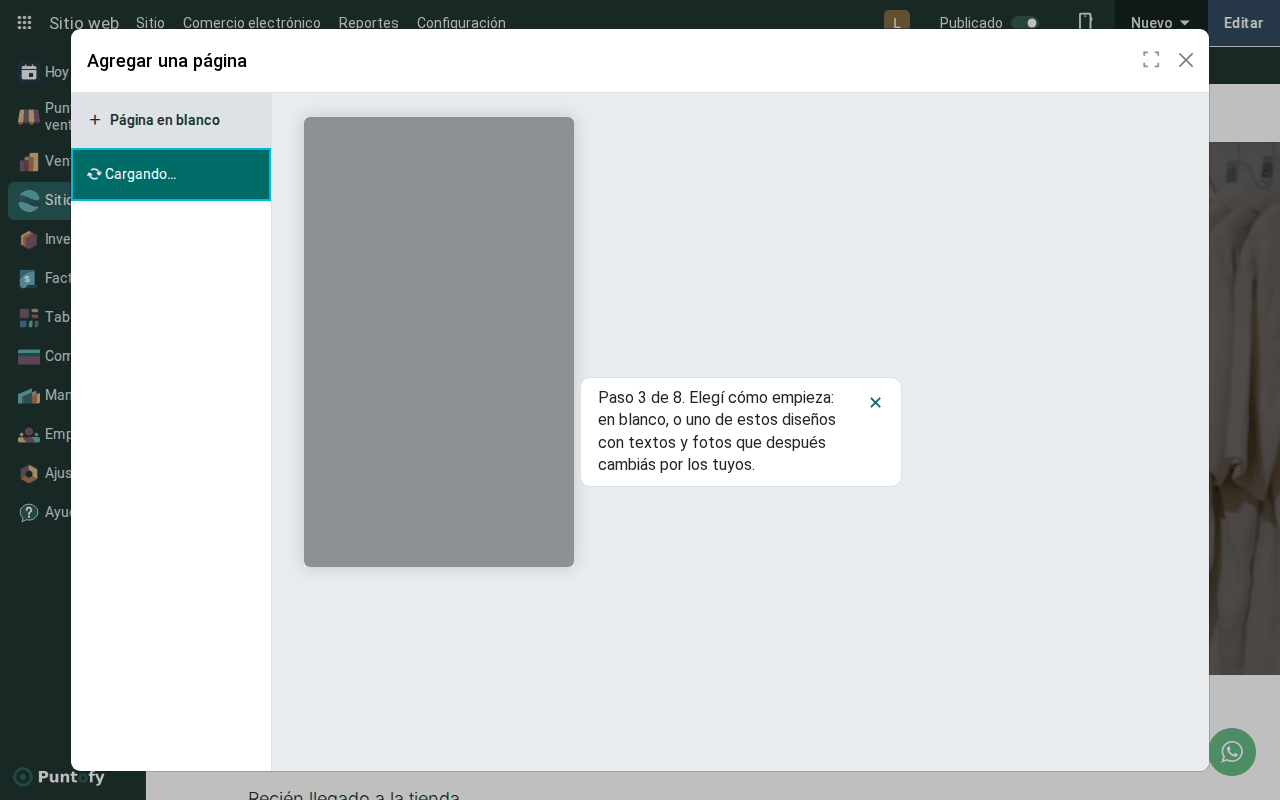
Task: Click the Editar button
Action: tap(1244, 23)
